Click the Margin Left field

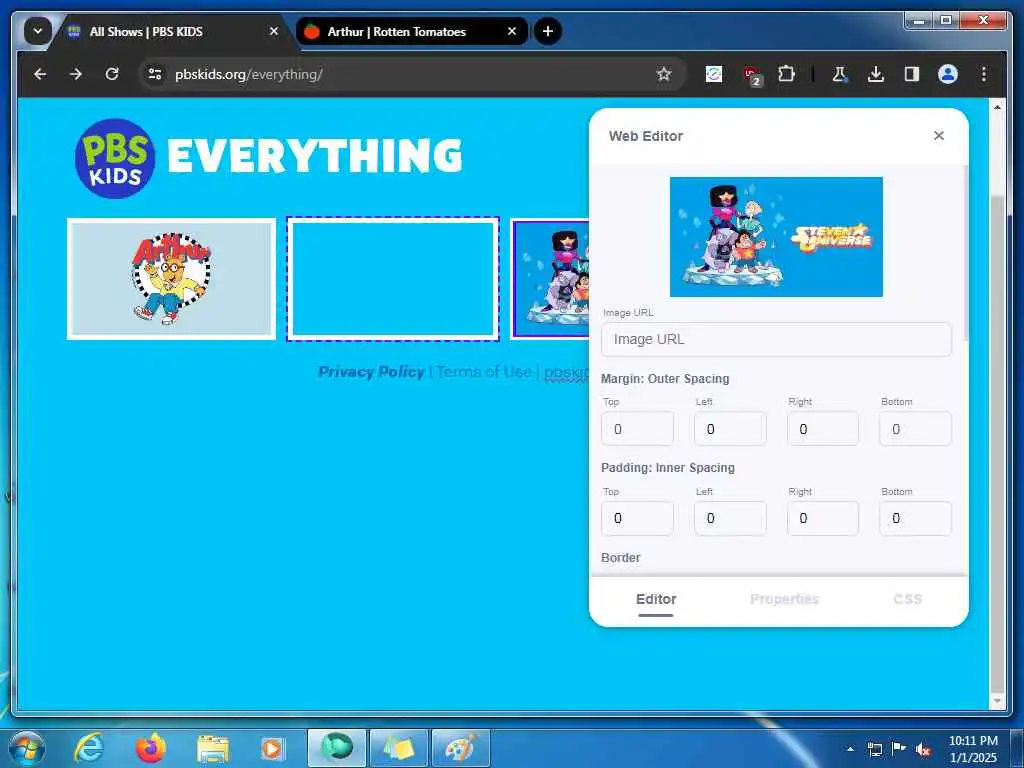[730, 429]
